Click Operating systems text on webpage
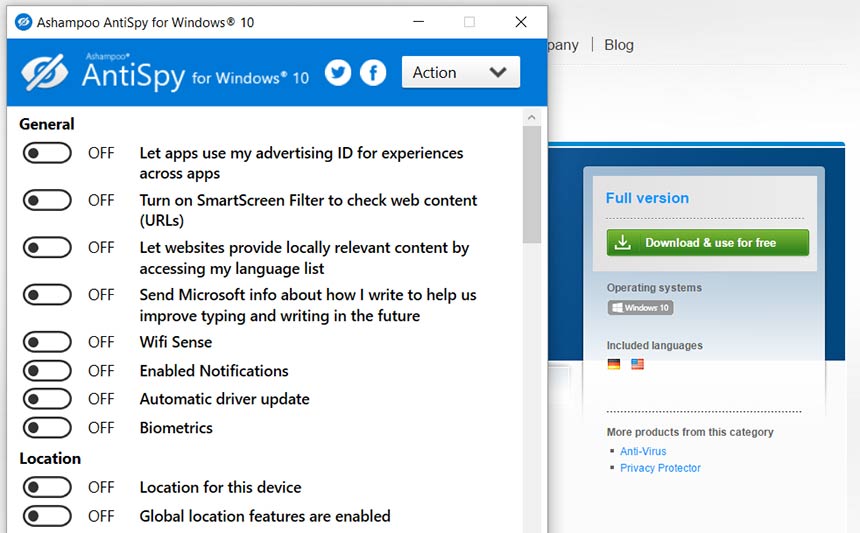This screenshot has width=860, height=533. pyautogui.click(x=654, y=287)
